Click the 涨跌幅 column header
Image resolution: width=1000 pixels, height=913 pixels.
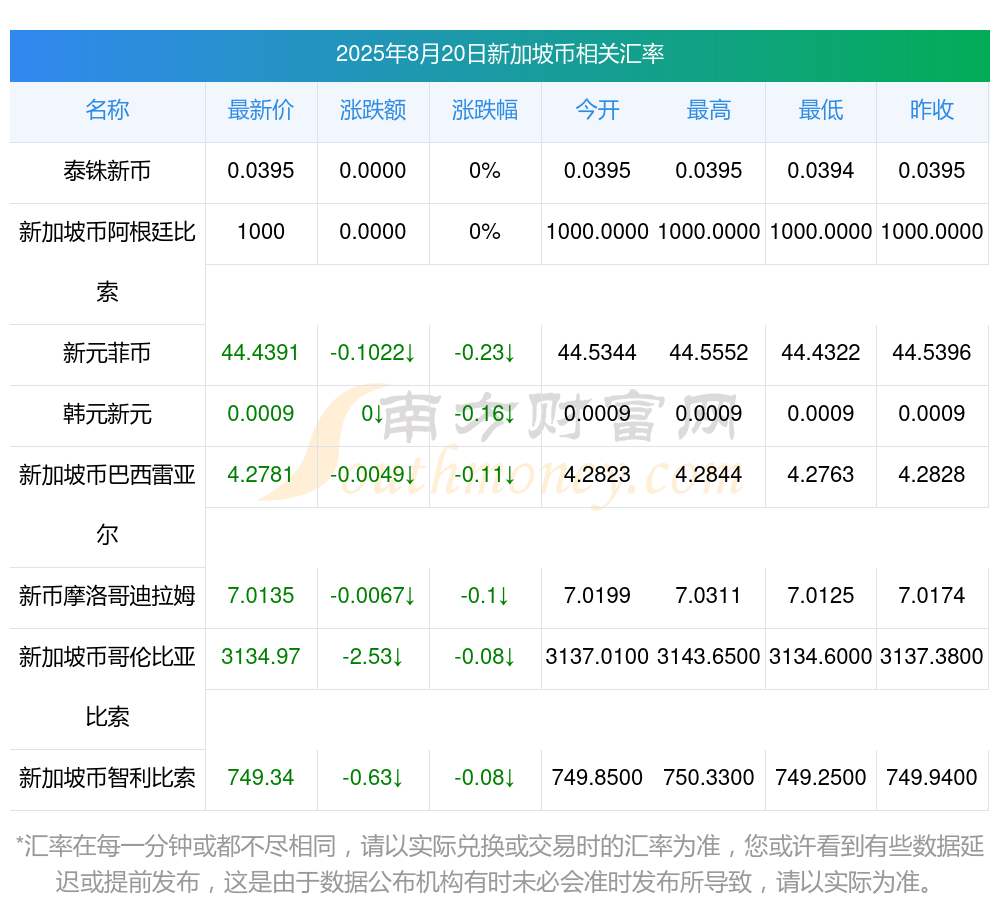[x=485, y=110]
